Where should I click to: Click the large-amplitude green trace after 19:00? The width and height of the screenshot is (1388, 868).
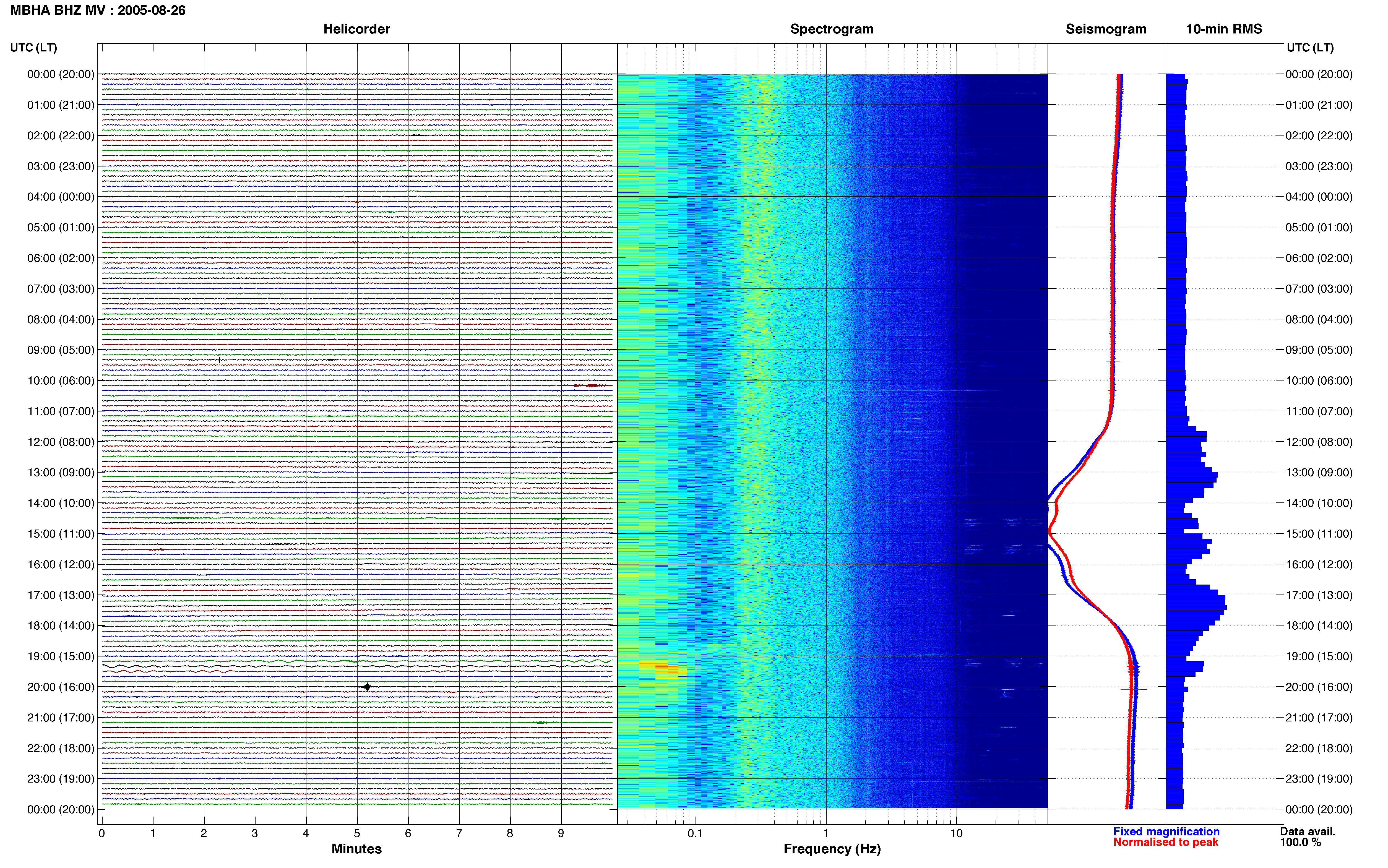pyautogui.click(x=357, y=661)
